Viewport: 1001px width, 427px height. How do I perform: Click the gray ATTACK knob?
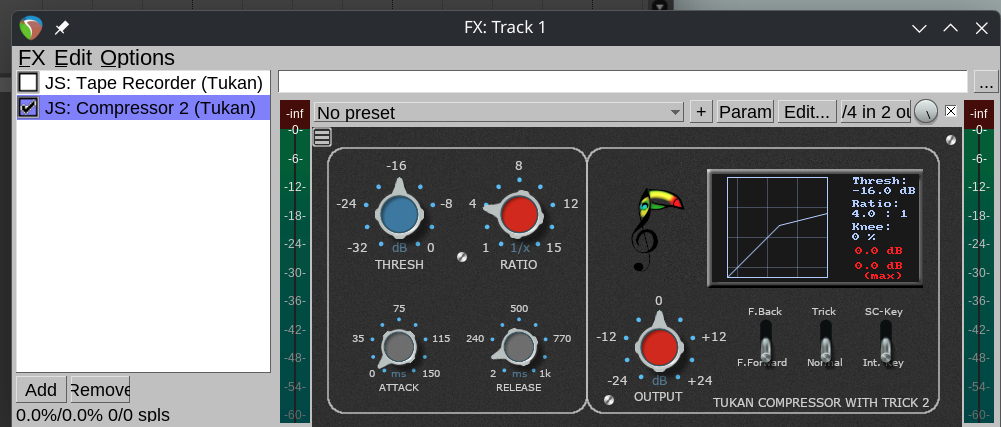(x=399, y=347)
